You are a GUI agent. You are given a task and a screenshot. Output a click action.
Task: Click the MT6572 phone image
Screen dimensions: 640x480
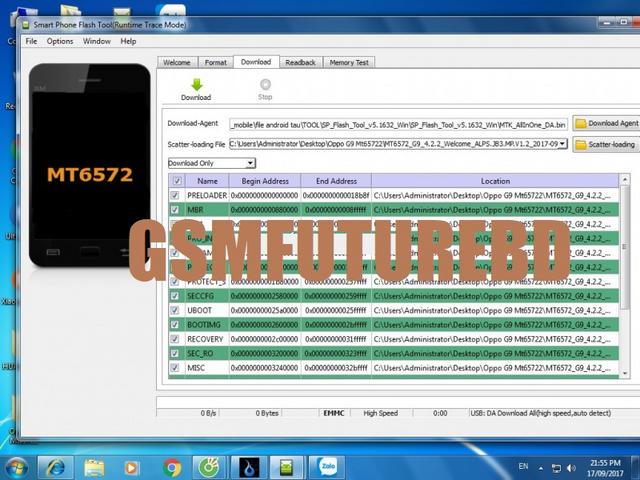(89, 165)
